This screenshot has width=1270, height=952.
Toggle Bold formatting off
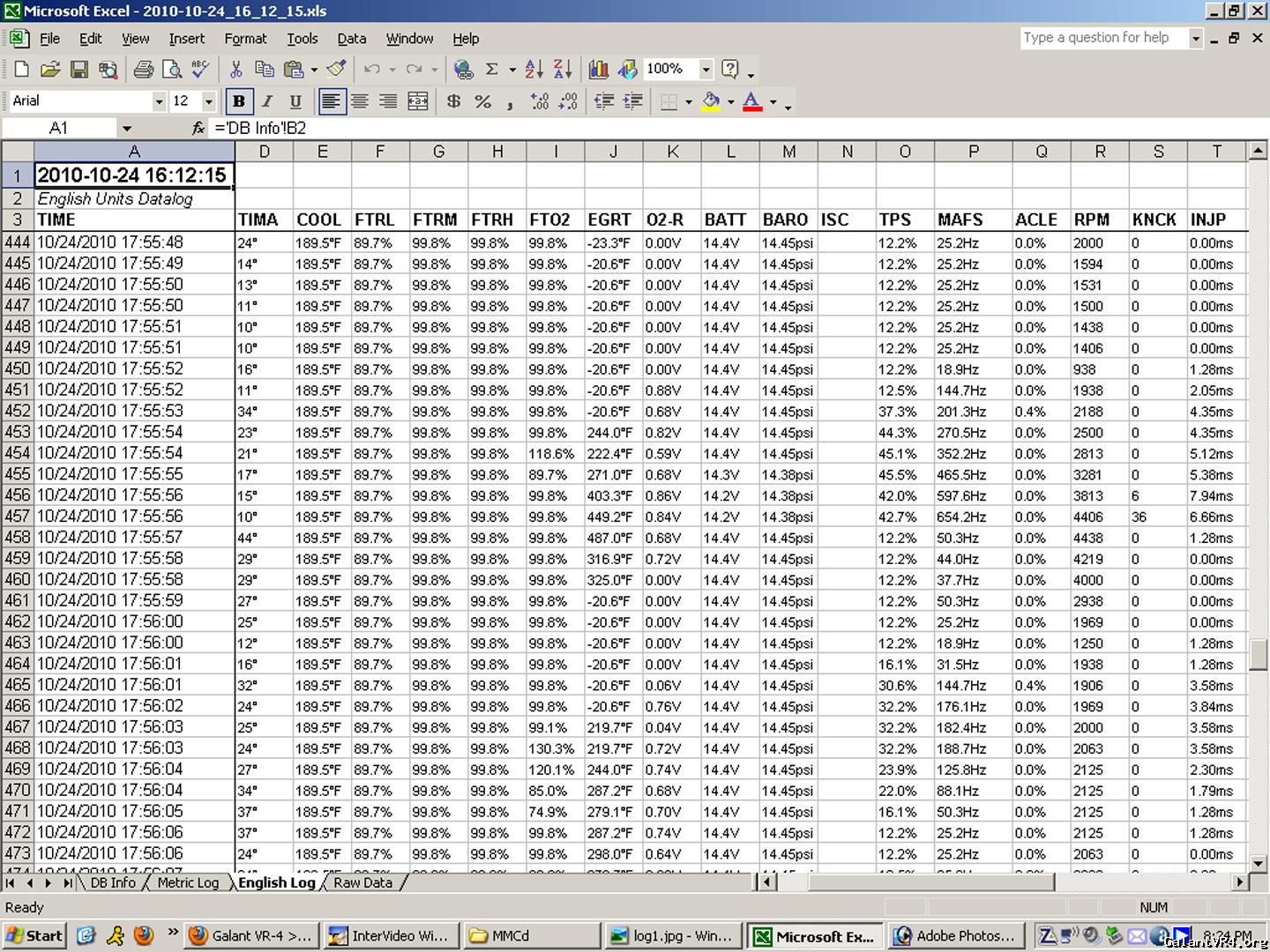click(238, 101)
